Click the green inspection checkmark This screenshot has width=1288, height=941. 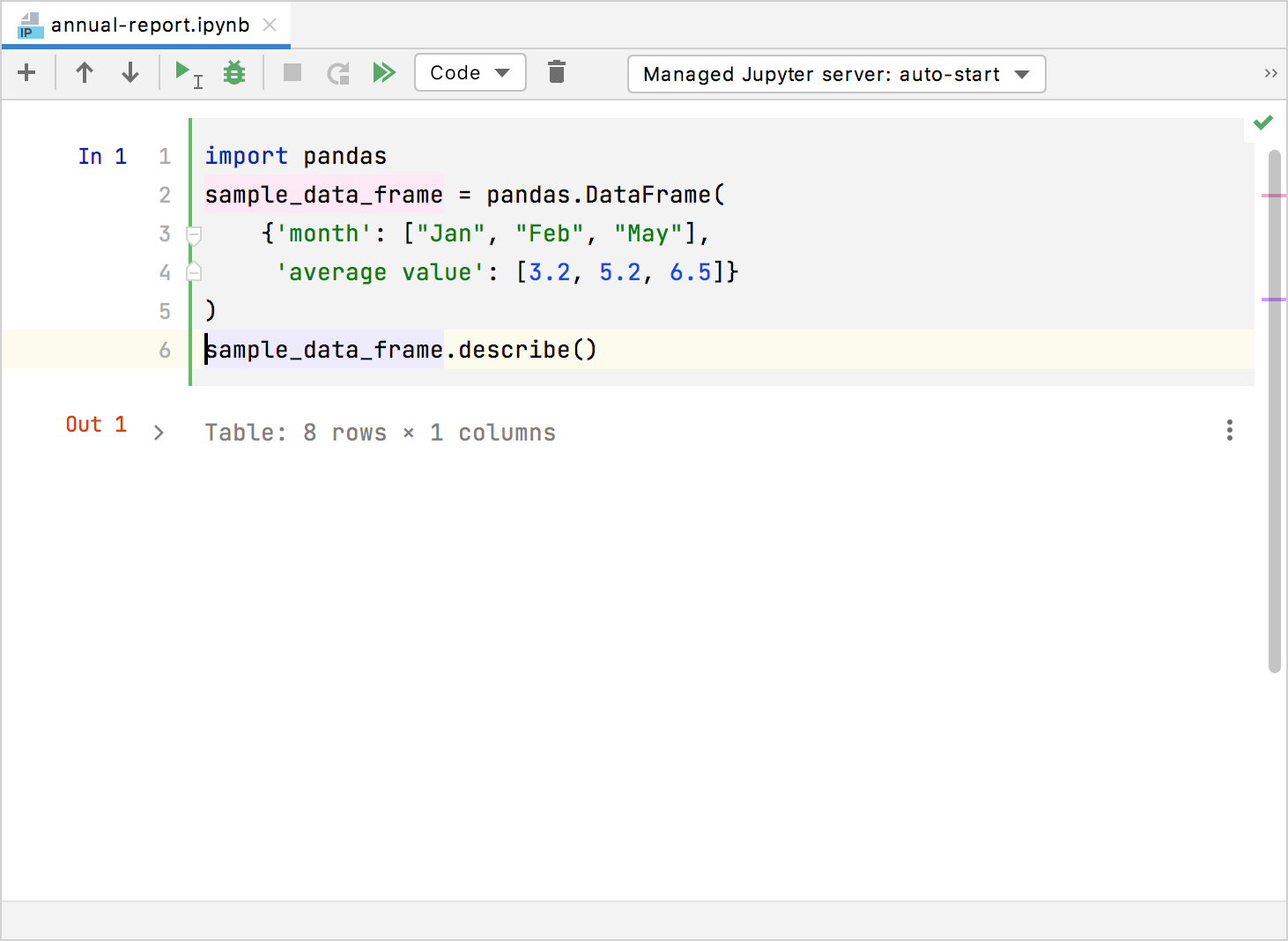[1263, 122]
